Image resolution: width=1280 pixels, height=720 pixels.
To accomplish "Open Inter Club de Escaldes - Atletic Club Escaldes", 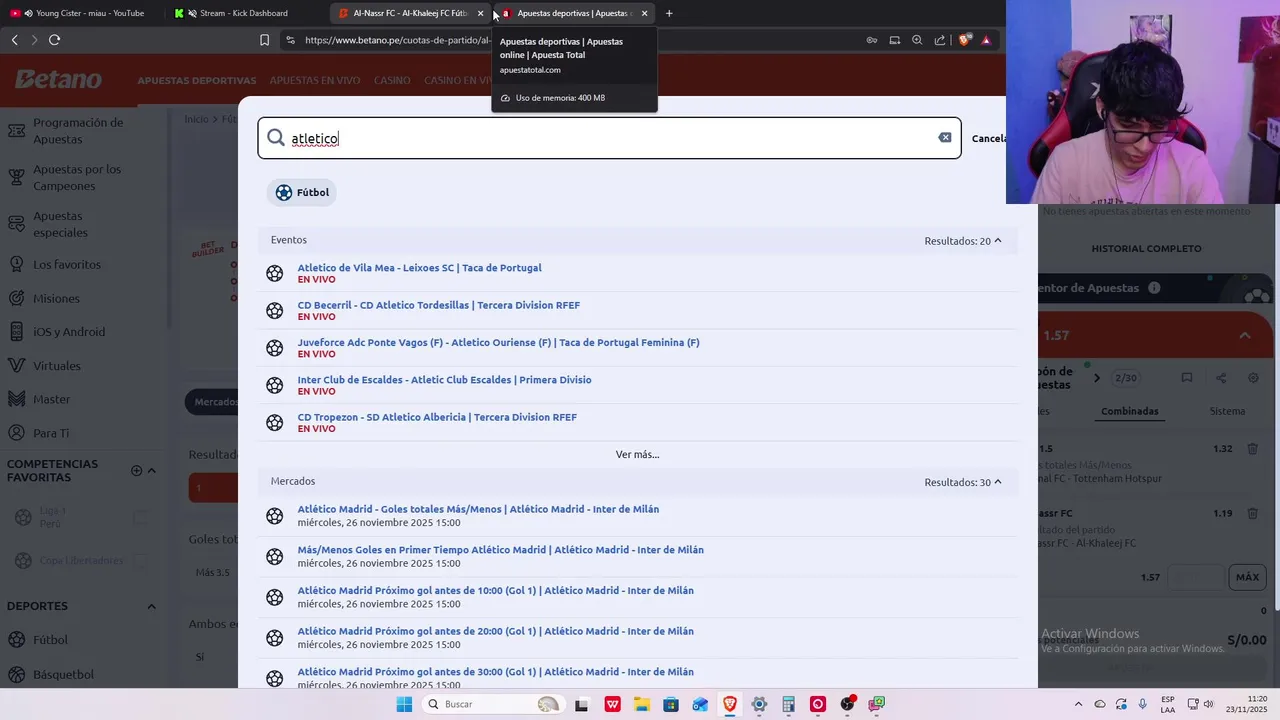I will [x=444, y=380].
